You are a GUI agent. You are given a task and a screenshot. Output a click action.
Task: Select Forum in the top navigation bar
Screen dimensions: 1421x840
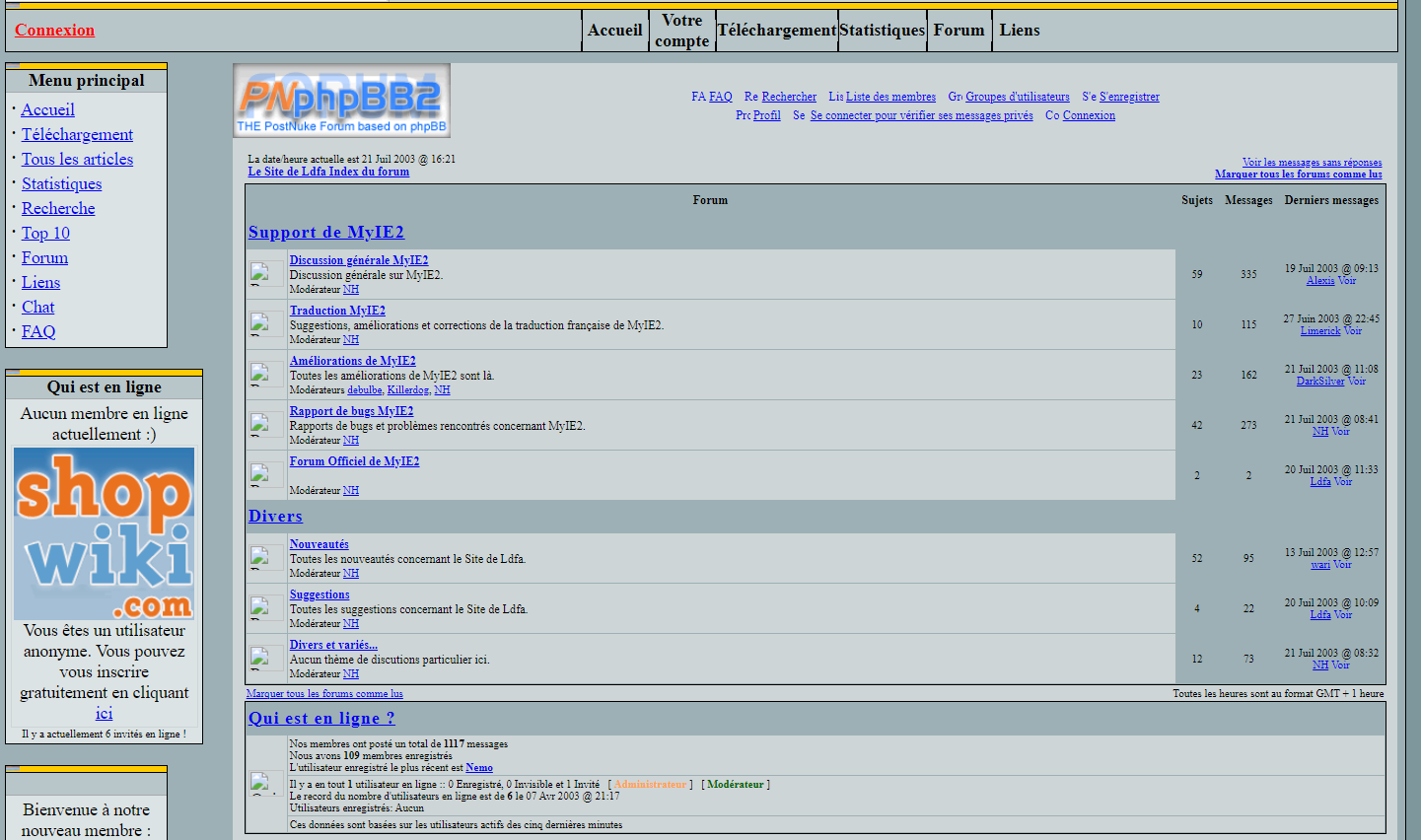959,31
